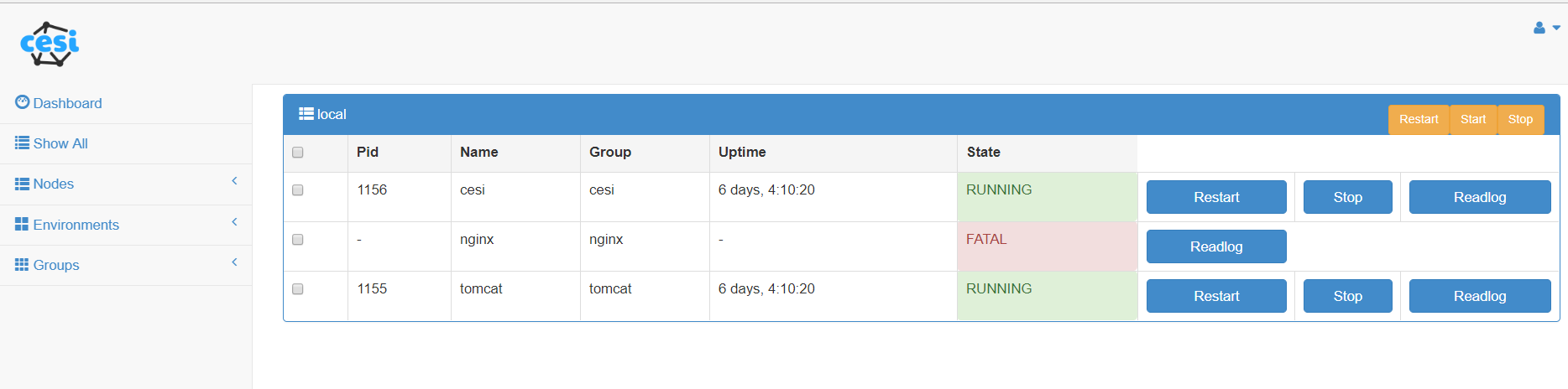
Task: Expand the Nodes submenu chevron
Action: (235, 181)
